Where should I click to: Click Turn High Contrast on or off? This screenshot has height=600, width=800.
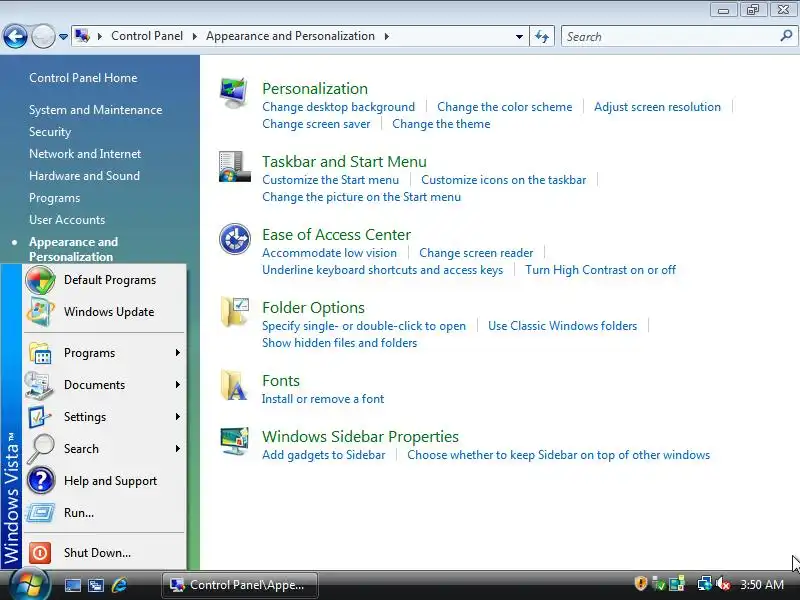(x=601, y=270)
